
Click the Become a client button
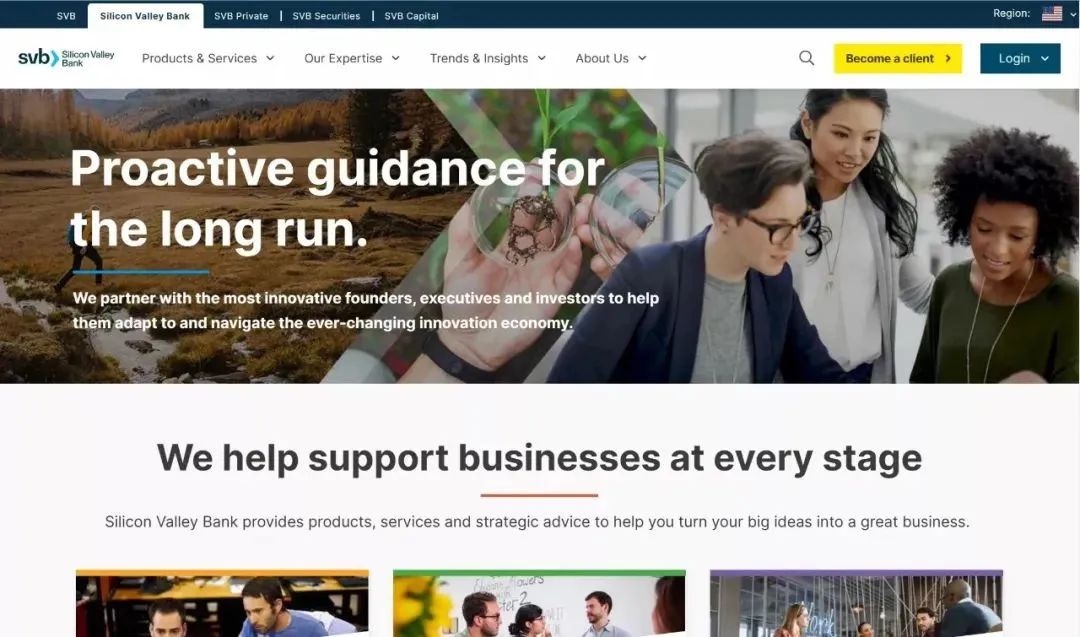pyautogui.click(x=897, y=59)
